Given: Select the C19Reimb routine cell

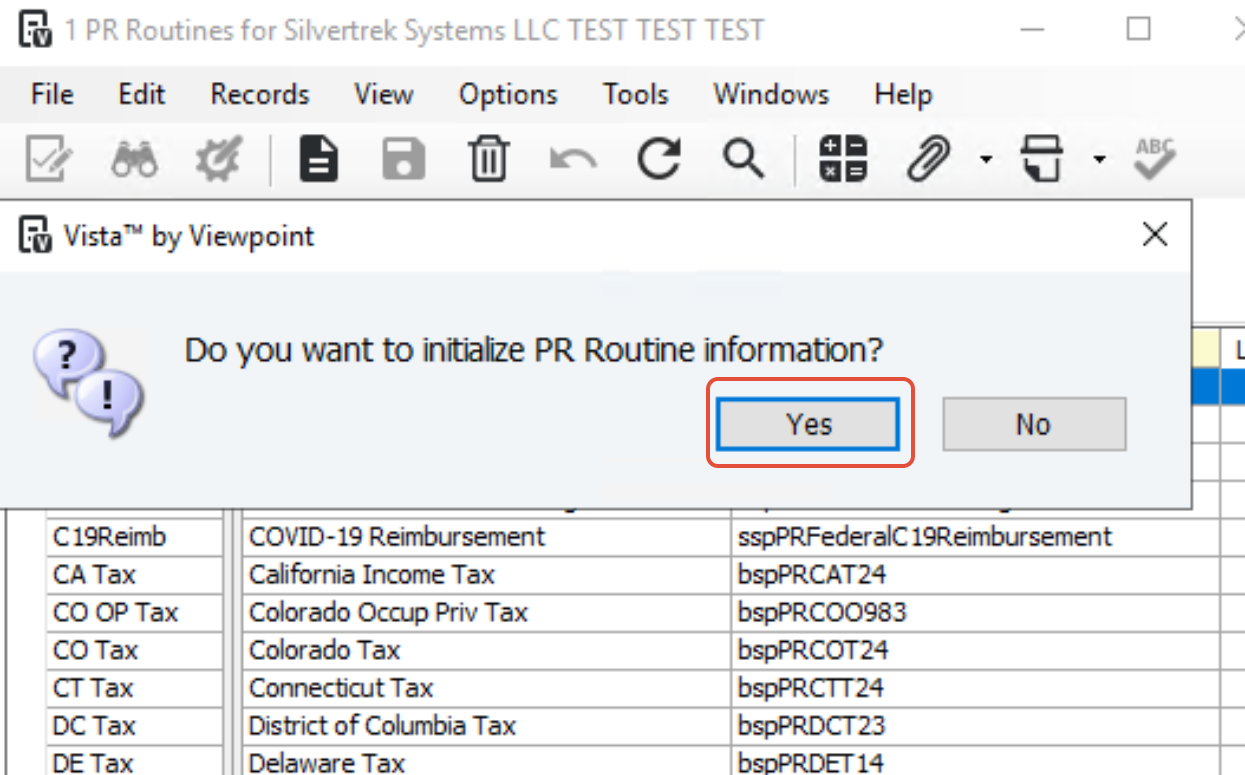Looking at the screenshot, I should (135, 537).
